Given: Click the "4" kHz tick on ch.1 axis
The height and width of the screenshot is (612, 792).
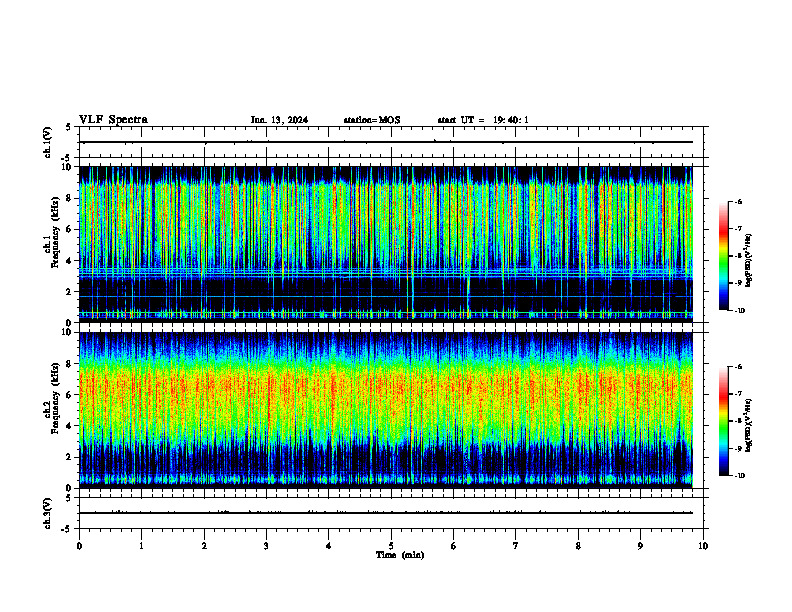Looking at the screenshot, I should point(70,261).
